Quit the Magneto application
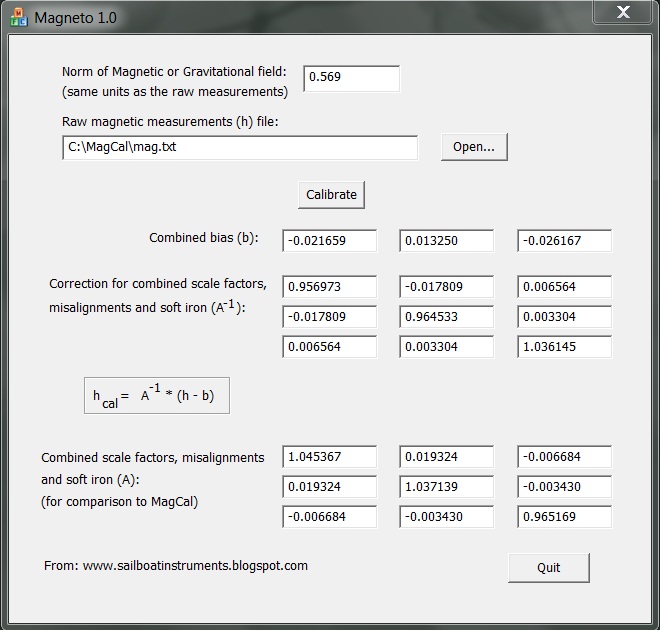 point(548,568)
